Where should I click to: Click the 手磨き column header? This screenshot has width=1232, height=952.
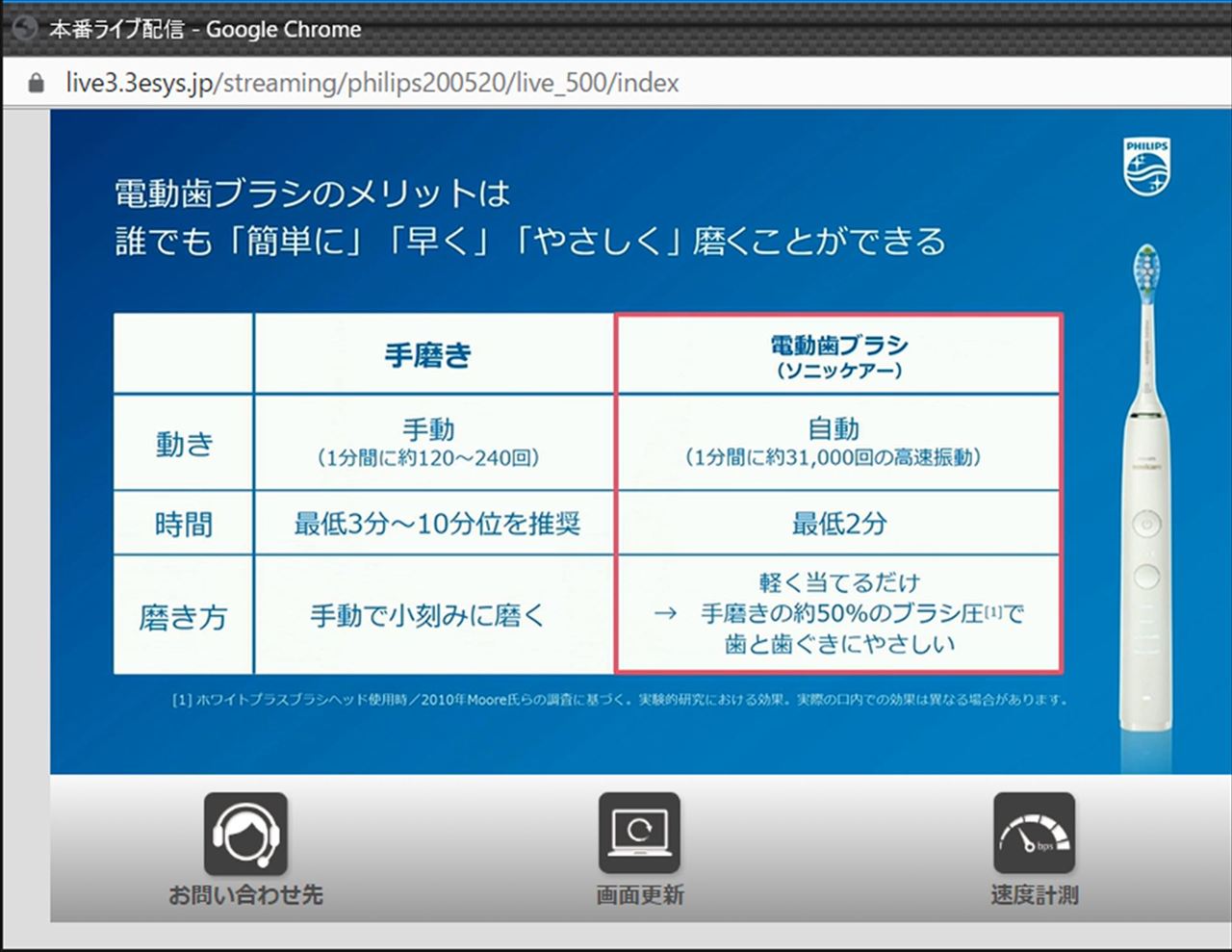click(429, 355)
